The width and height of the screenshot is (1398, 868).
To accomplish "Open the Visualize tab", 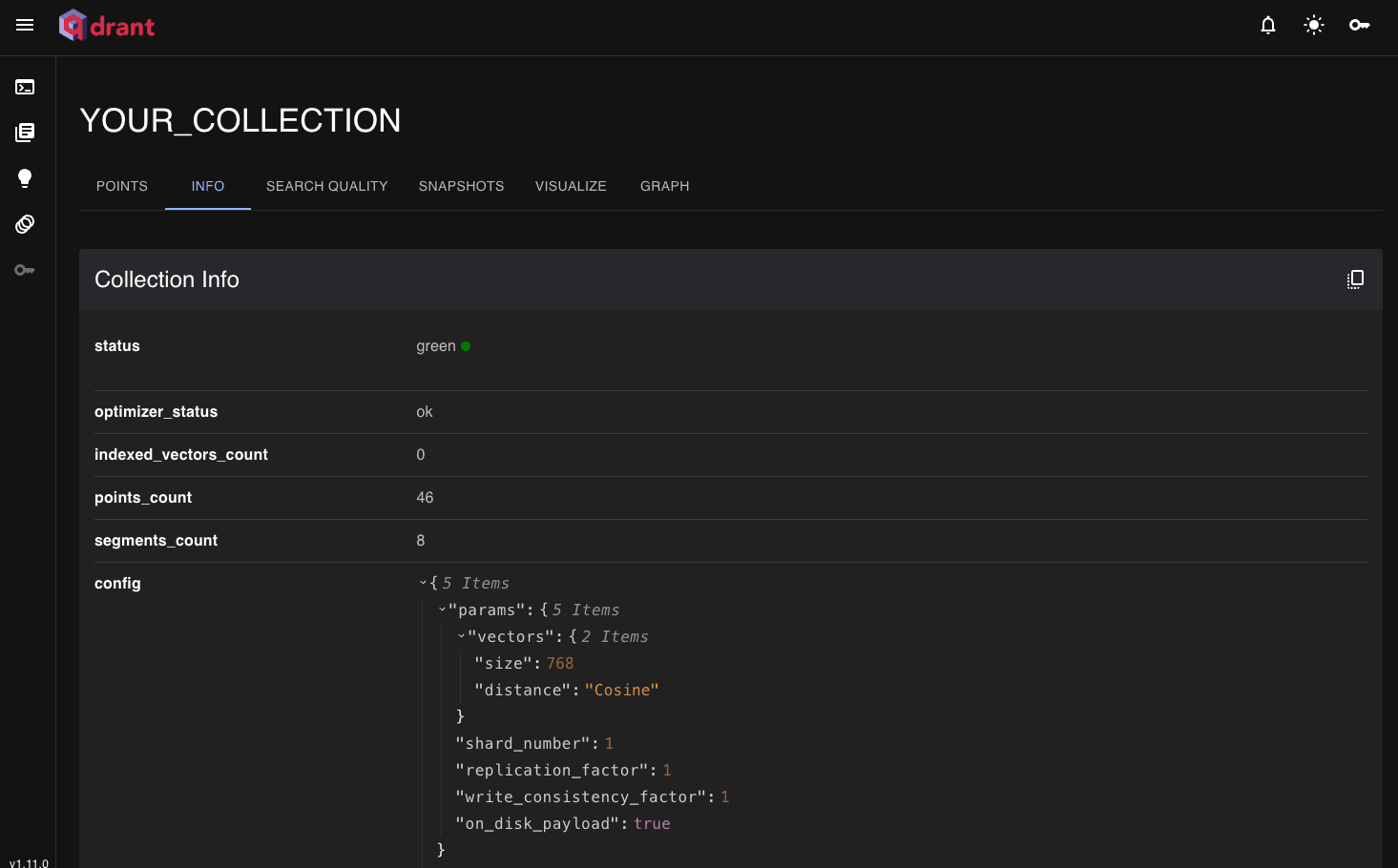I will [571, 186].
